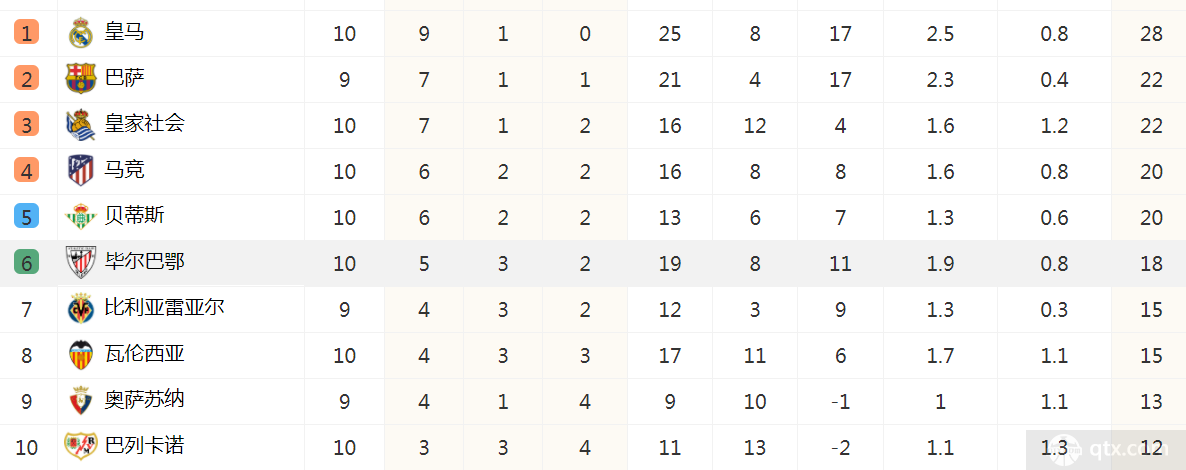Click the Real Madrid crest icon

pos(80,33)
